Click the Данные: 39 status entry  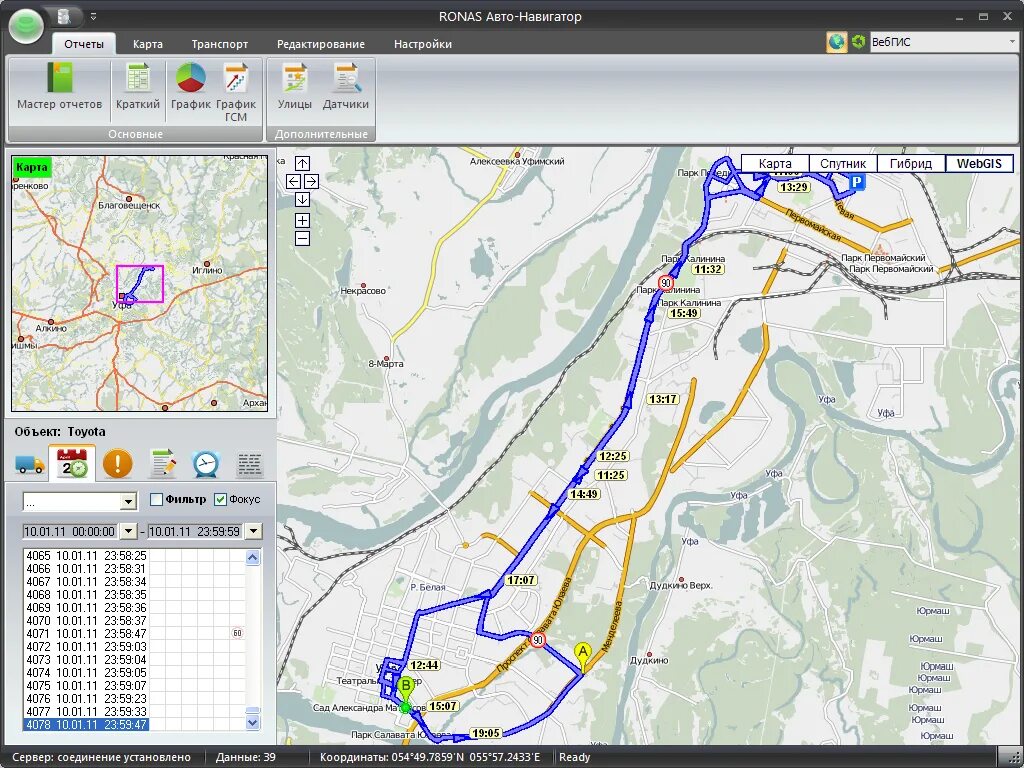tap(246, 757)
